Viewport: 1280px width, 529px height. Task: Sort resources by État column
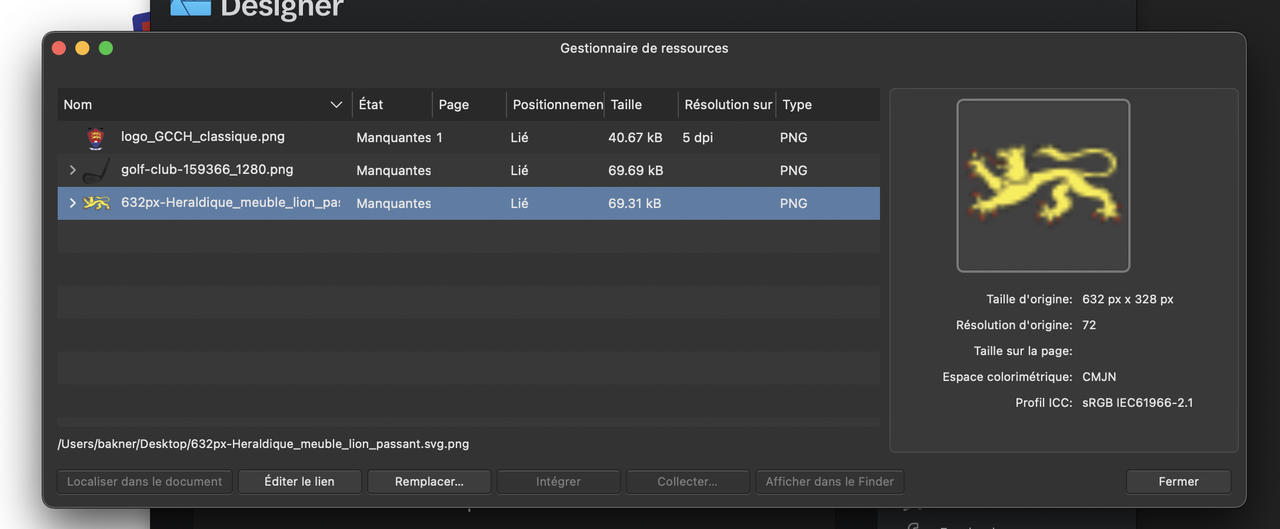point(392,104)
